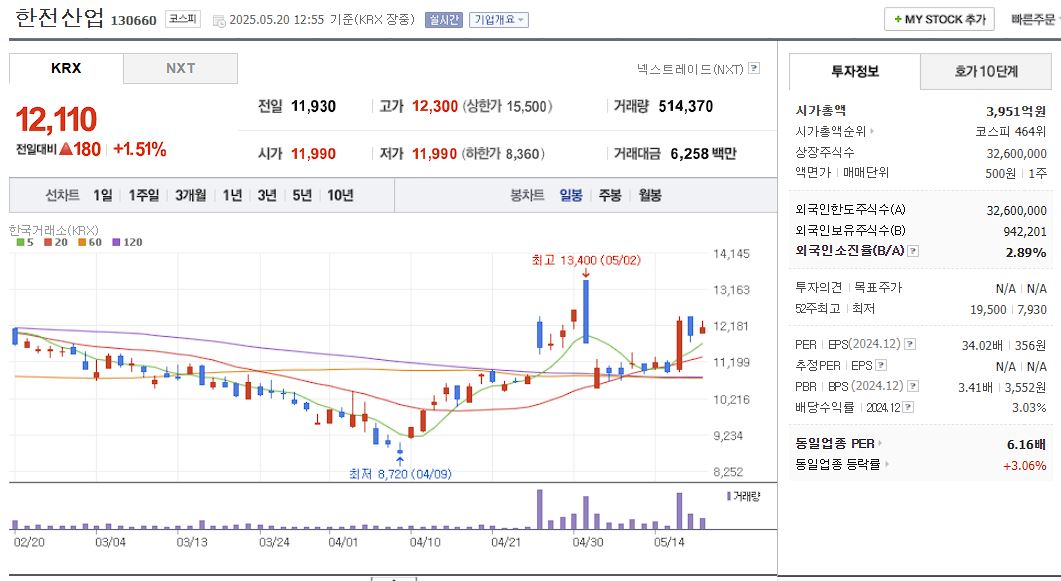
Task: Switch to the NXT tab
Action: click(180, 69)
